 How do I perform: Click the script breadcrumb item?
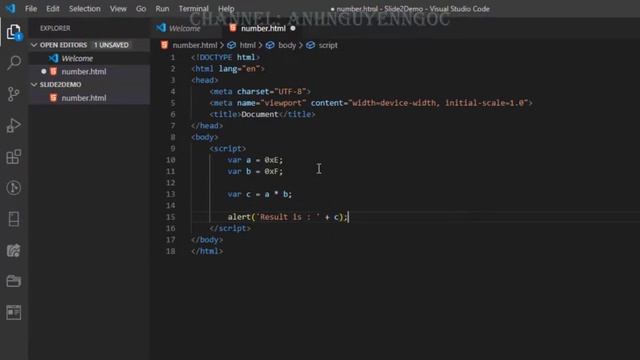click(328, 45)
